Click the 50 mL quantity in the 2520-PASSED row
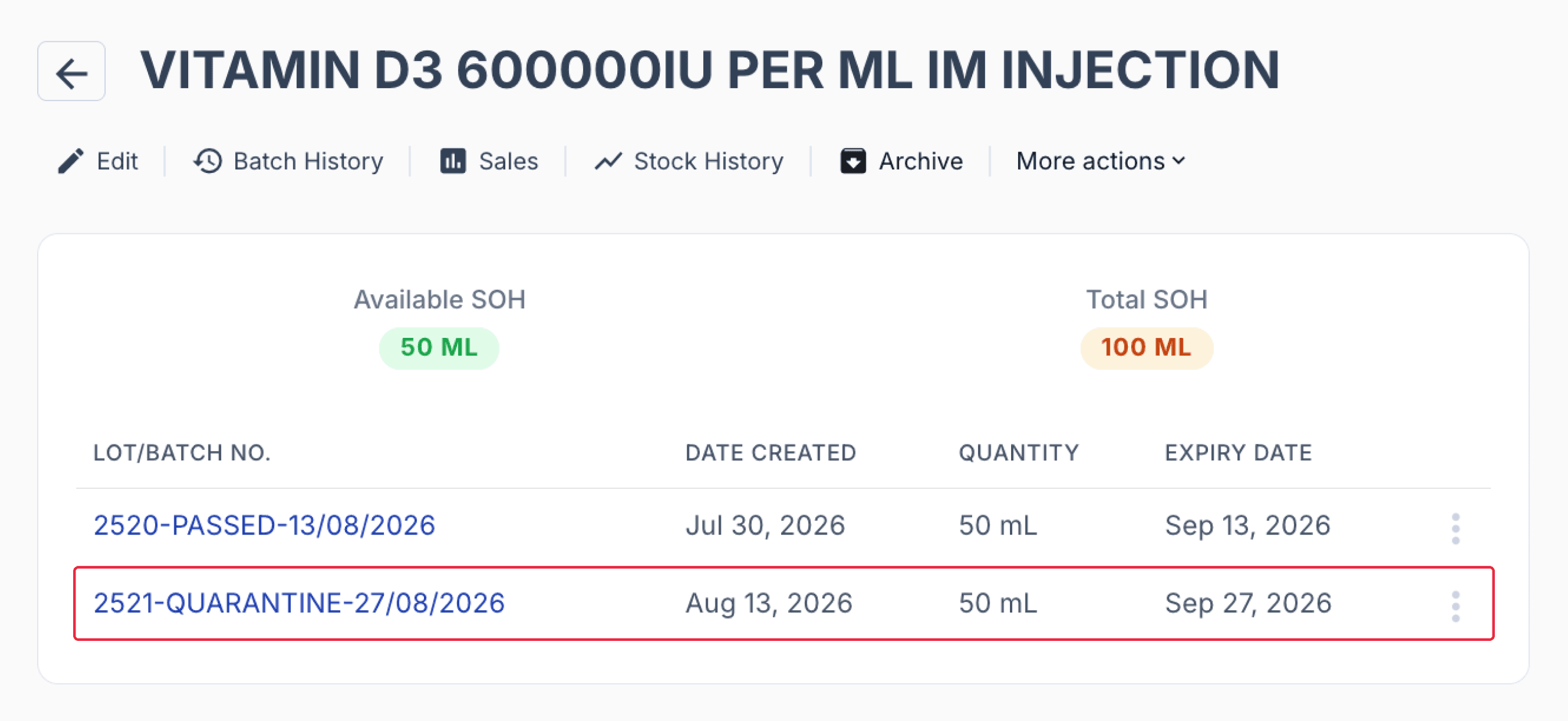Screen dimensions: 1568x721 (998, 525)
